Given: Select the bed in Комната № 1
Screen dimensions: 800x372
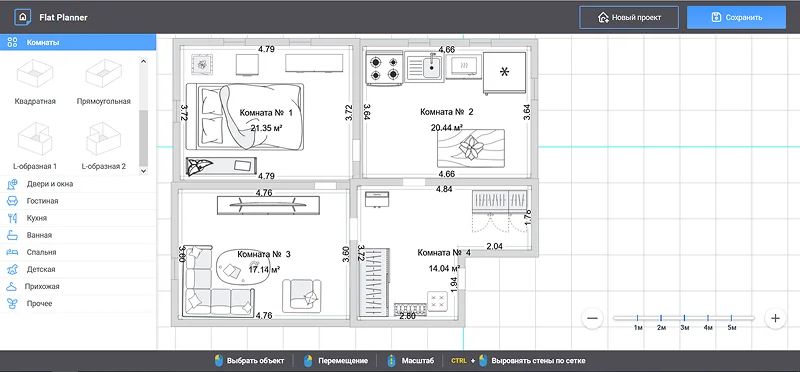Looking at the screenshot, I should [x=245, y=116].
